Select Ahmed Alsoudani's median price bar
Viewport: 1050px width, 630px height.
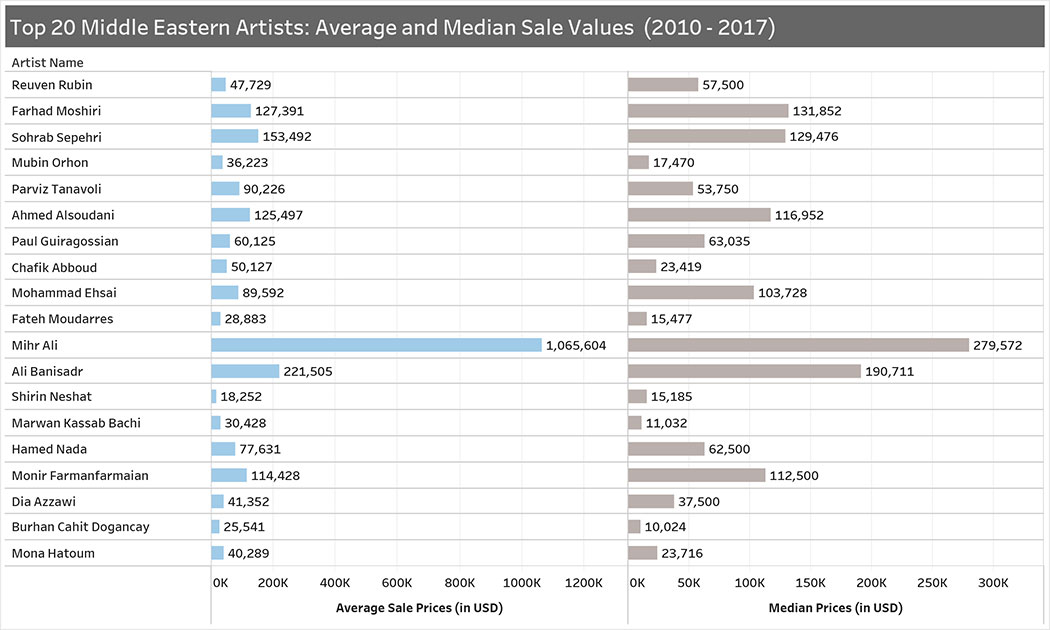699,215
